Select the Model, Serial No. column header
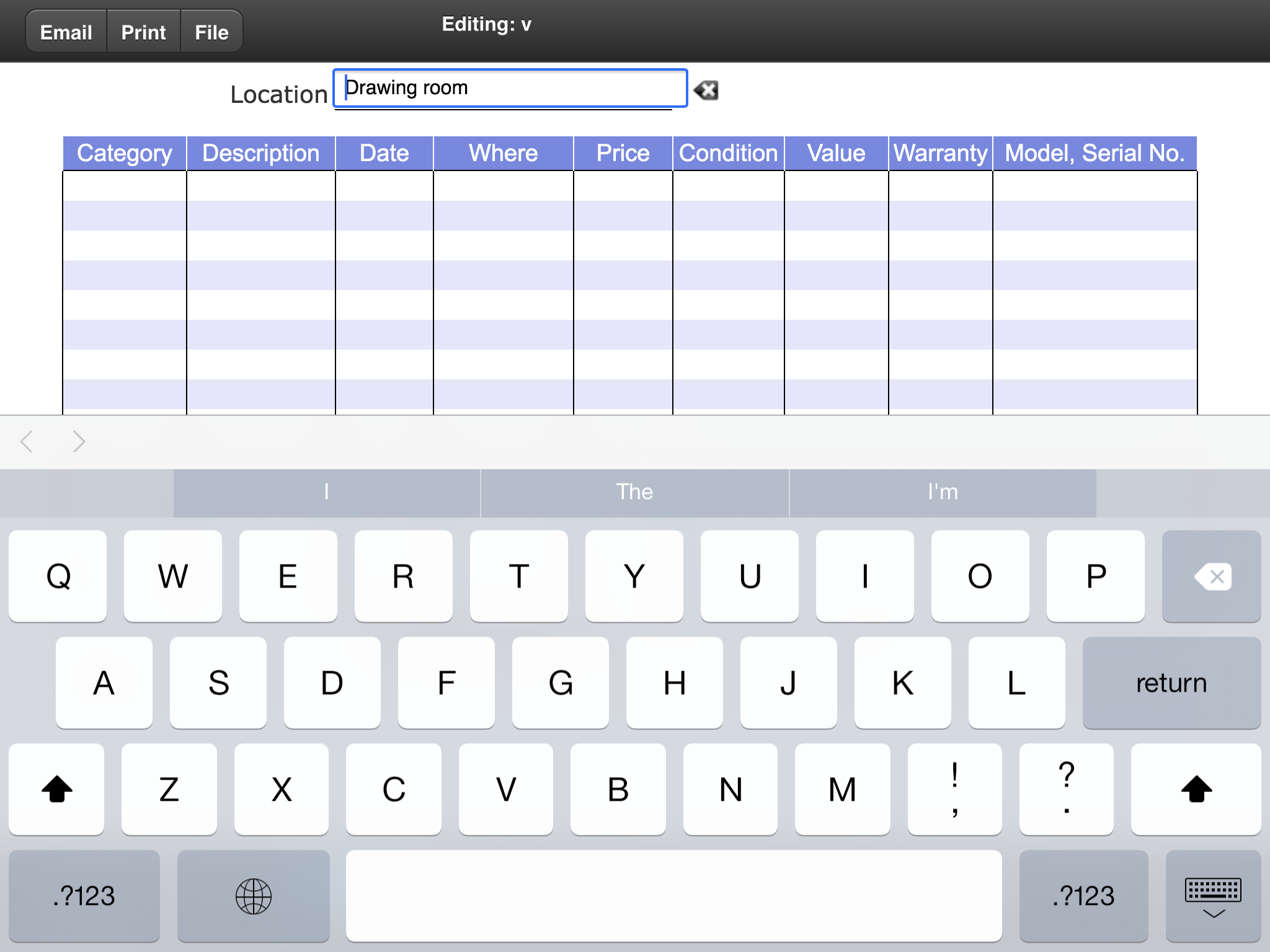The image size is (1270, 952). pos(1095,153)
